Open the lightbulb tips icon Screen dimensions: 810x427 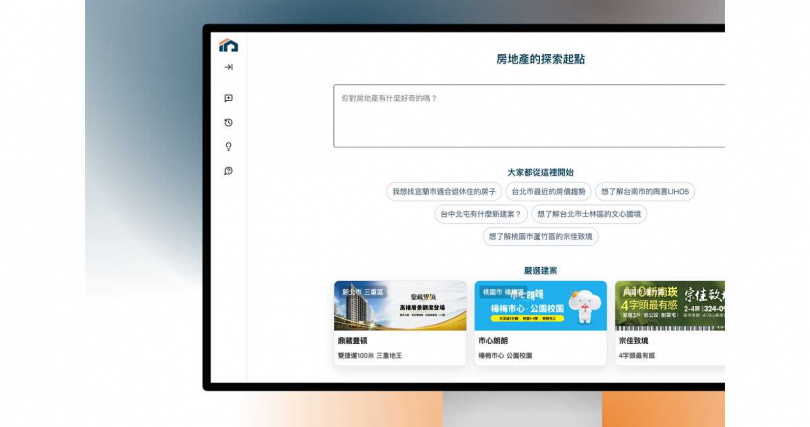tap(228, 147)
